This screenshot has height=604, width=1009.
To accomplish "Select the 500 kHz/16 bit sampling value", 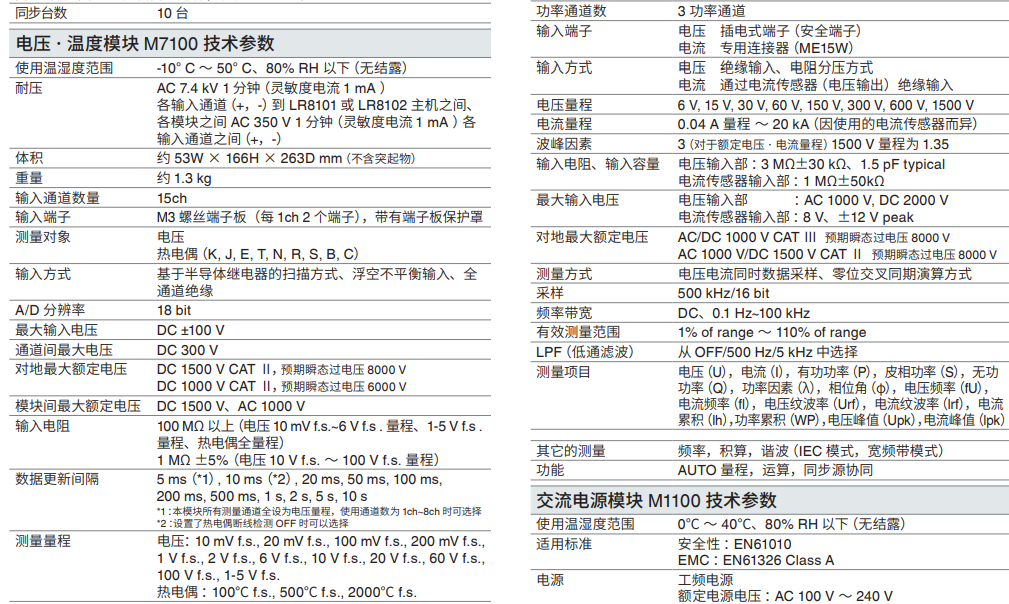I will click(724, 293).
